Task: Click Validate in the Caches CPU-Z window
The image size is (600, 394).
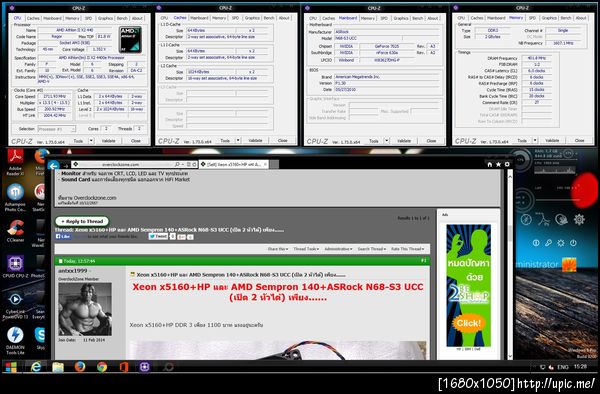Action: click(255, 140)
